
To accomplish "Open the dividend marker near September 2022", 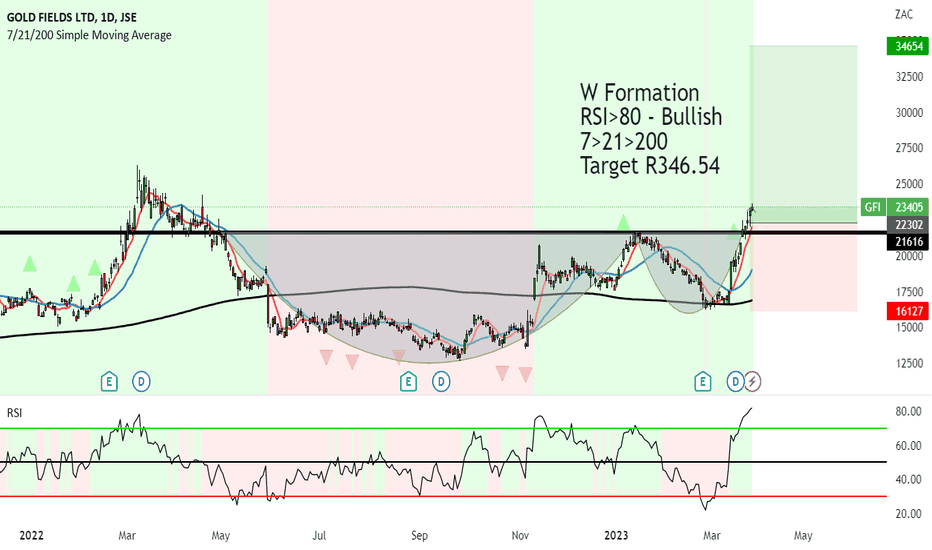I will click(440, 381).
